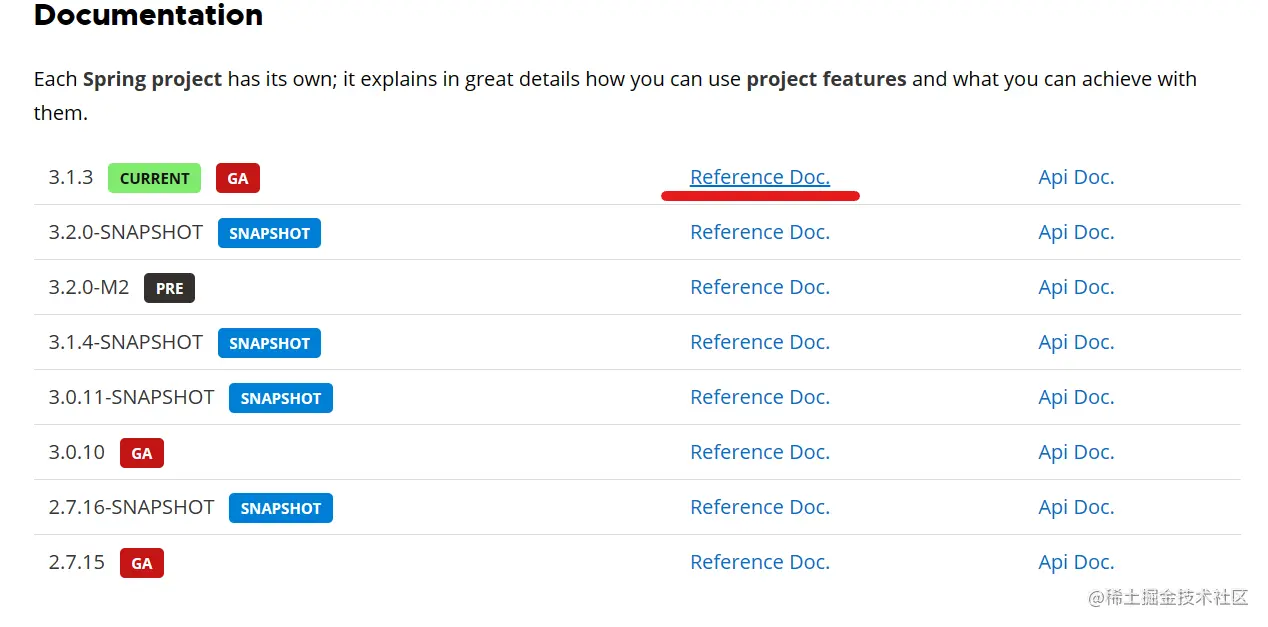Click the green CURRENT badge
The image size is (1268, 627).
(154, 178)
